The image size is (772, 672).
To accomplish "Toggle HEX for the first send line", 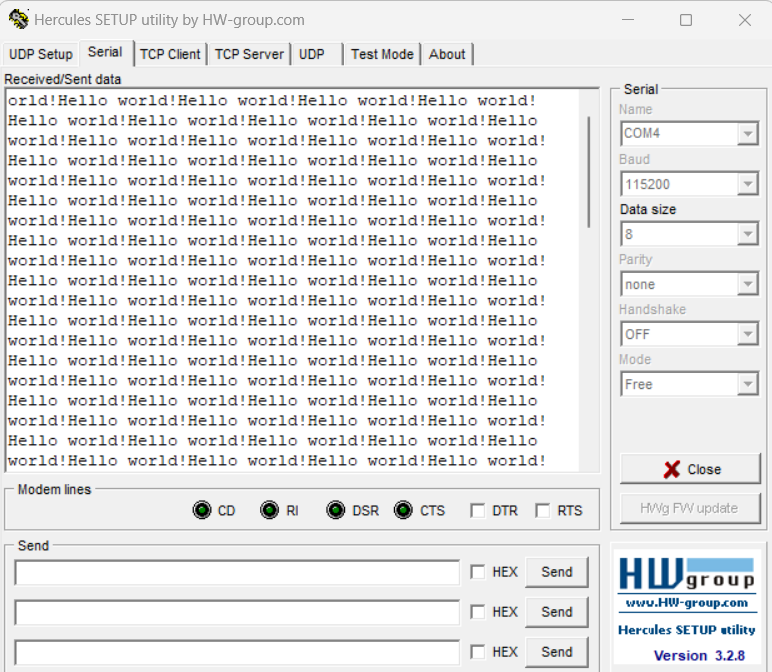I will pyautogui.click(x=478, y=572).
